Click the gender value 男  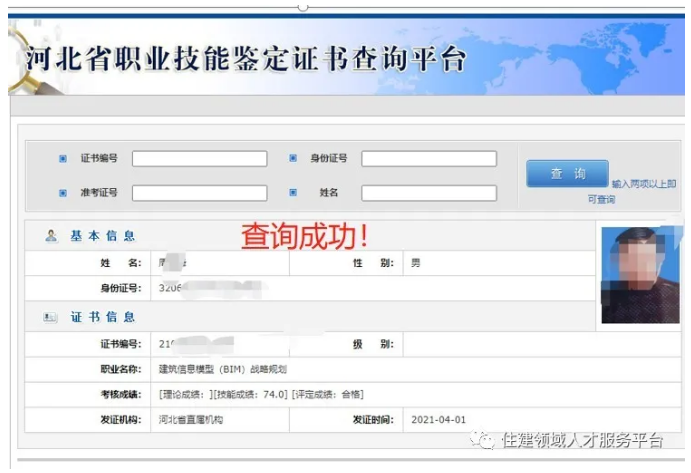pos(416,263)
